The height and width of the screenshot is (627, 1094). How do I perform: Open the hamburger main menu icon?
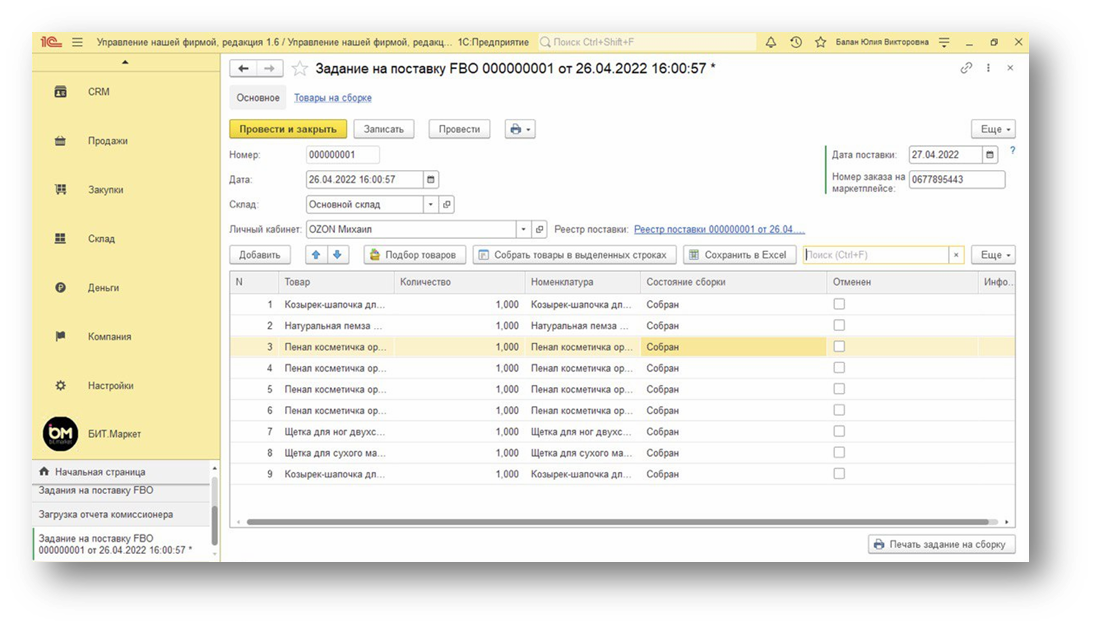pos(77,43)
